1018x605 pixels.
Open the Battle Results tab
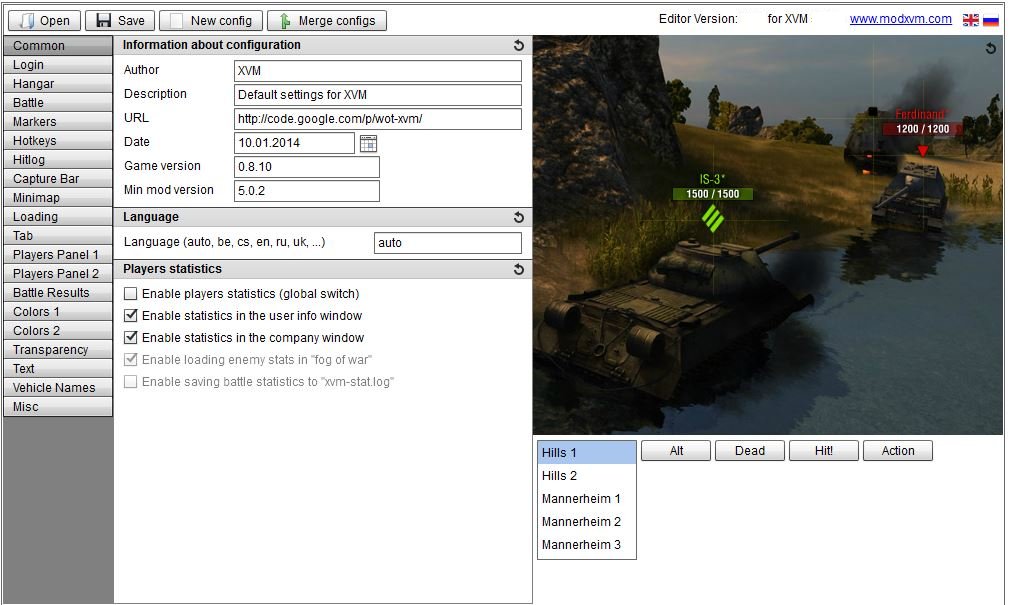click(58, 293)
